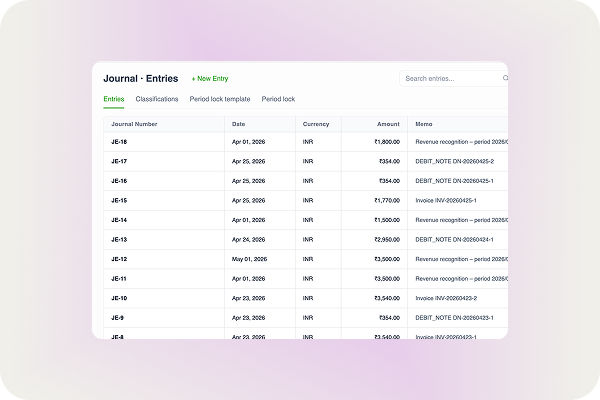
Task: Click memo Invoice INV-20260423-2
Action: click(446, 298)
